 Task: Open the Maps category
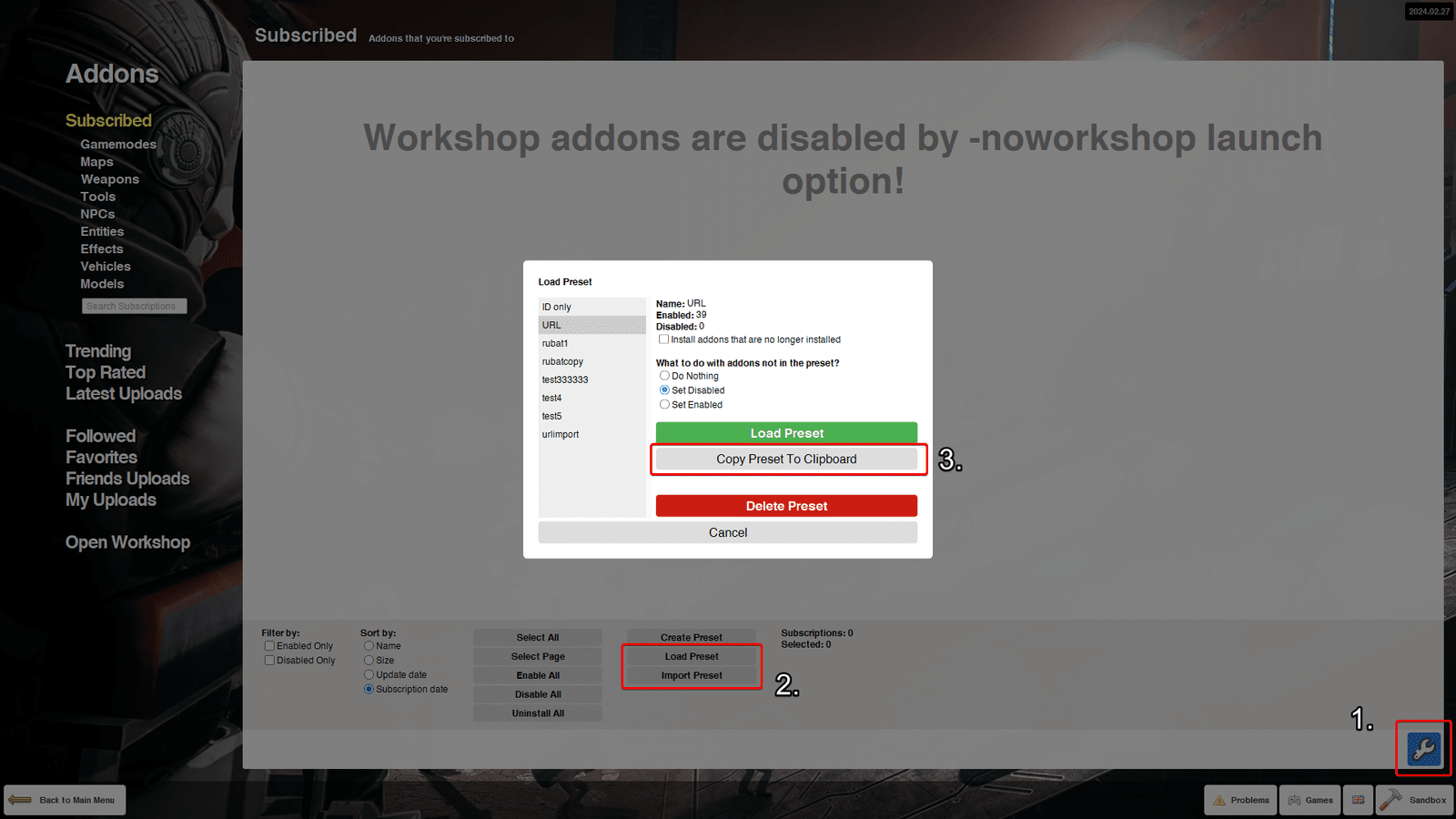point(96,162)
